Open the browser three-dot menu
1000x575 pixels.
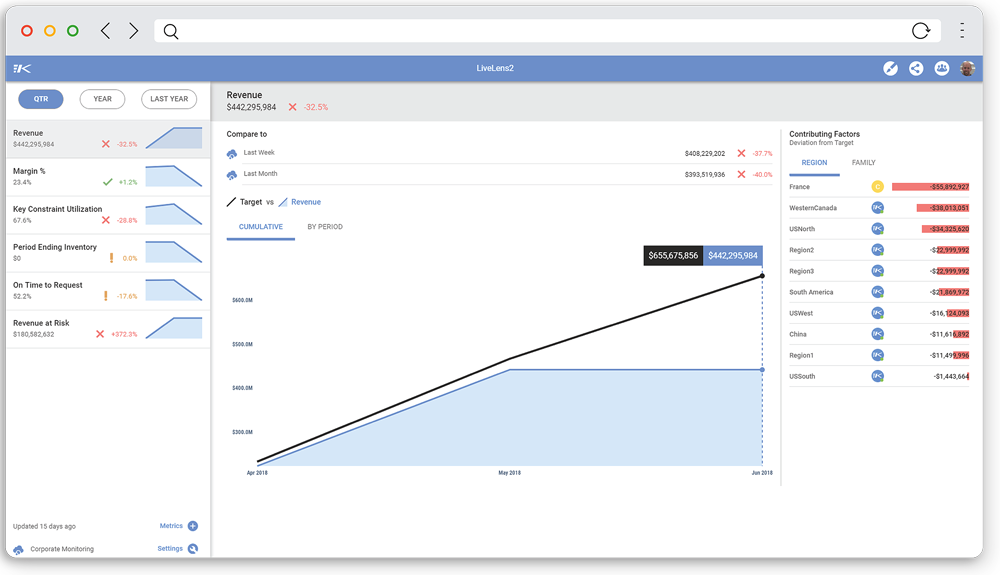point(962,31)
